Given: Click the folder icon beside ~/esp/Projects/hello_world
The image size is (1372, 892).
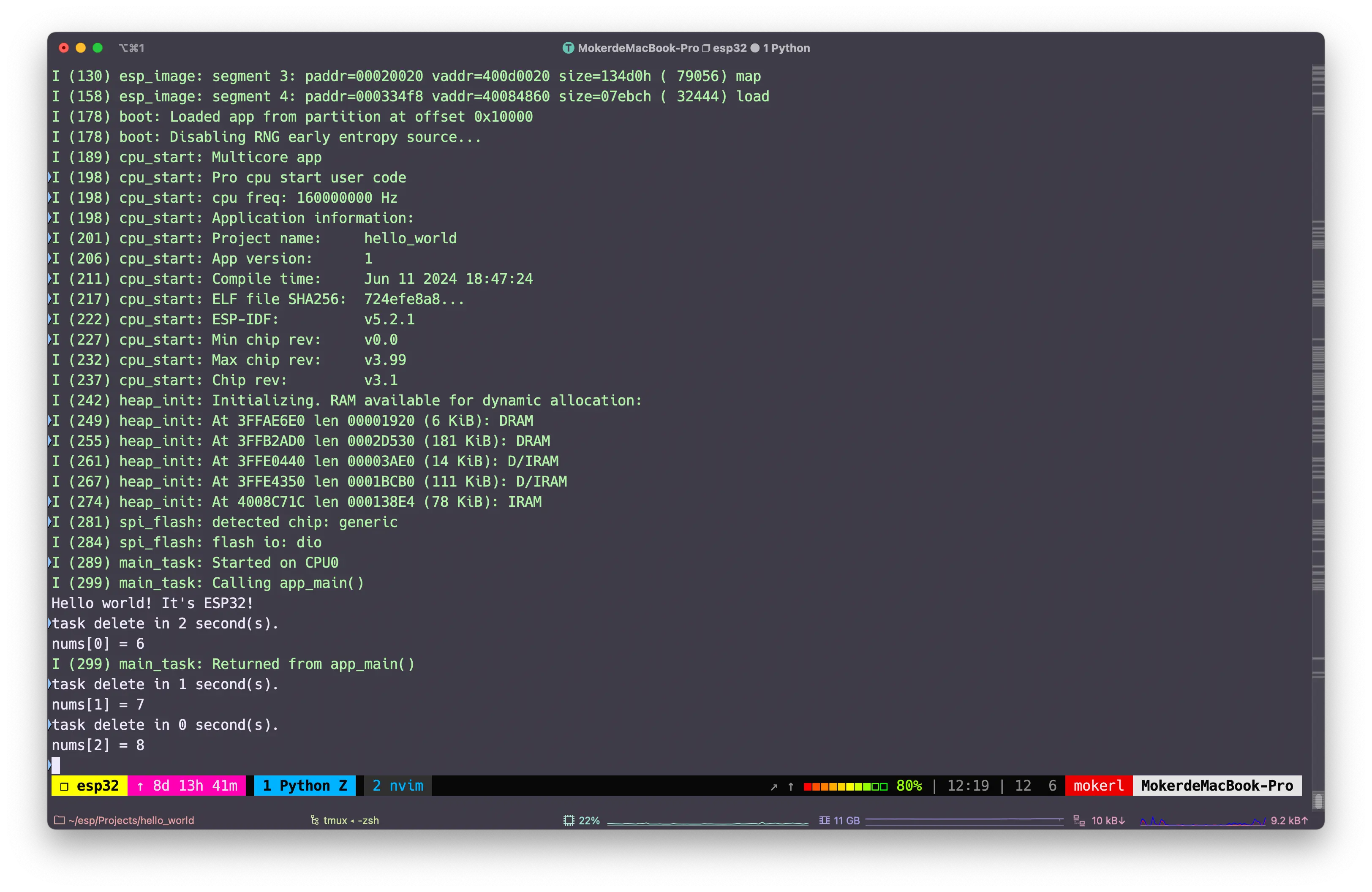Looking at the screenshot, I should pyautogui.click(x=59, y=820).
